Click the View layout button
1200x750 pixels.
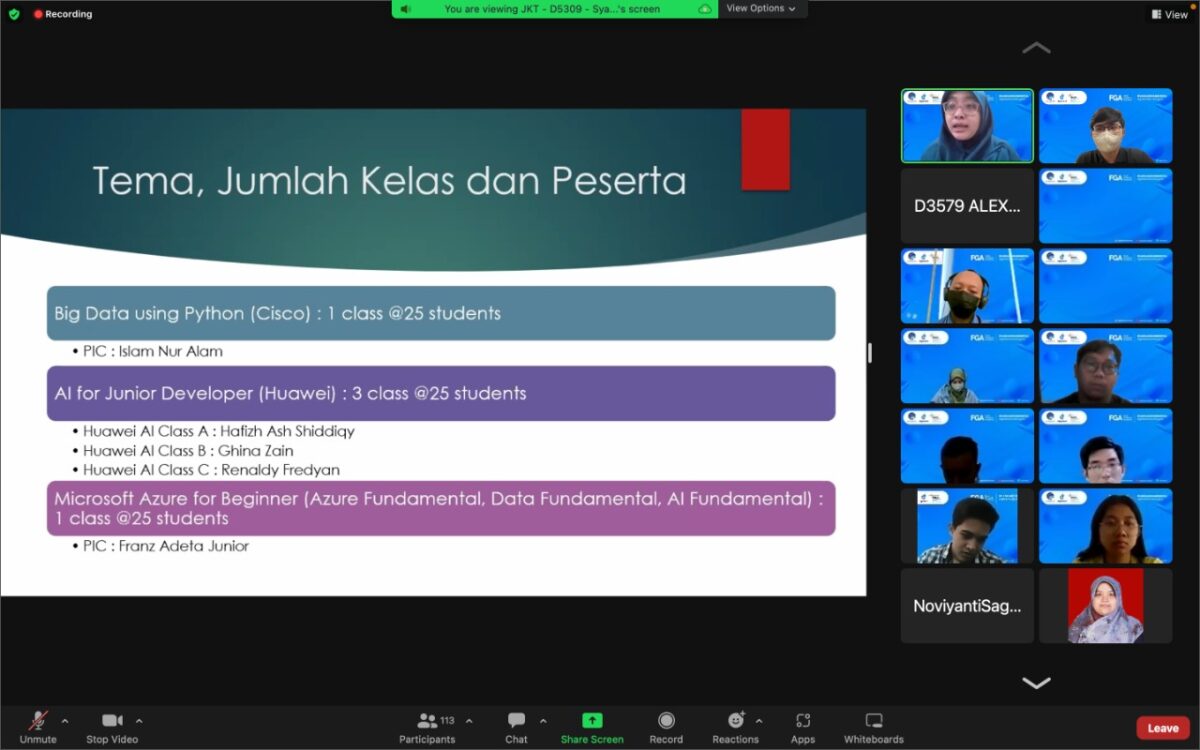point(1170,14)
